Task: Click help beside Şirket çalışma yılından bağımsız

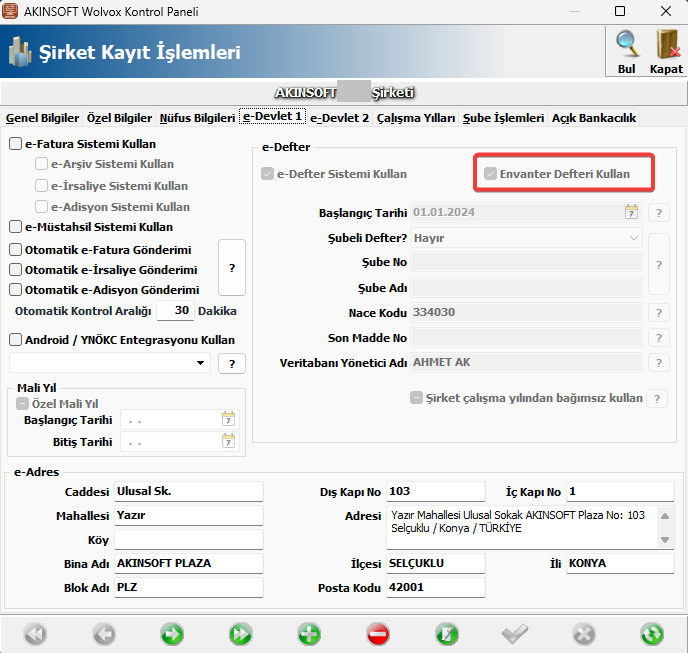Action: (x=657, y=399)
